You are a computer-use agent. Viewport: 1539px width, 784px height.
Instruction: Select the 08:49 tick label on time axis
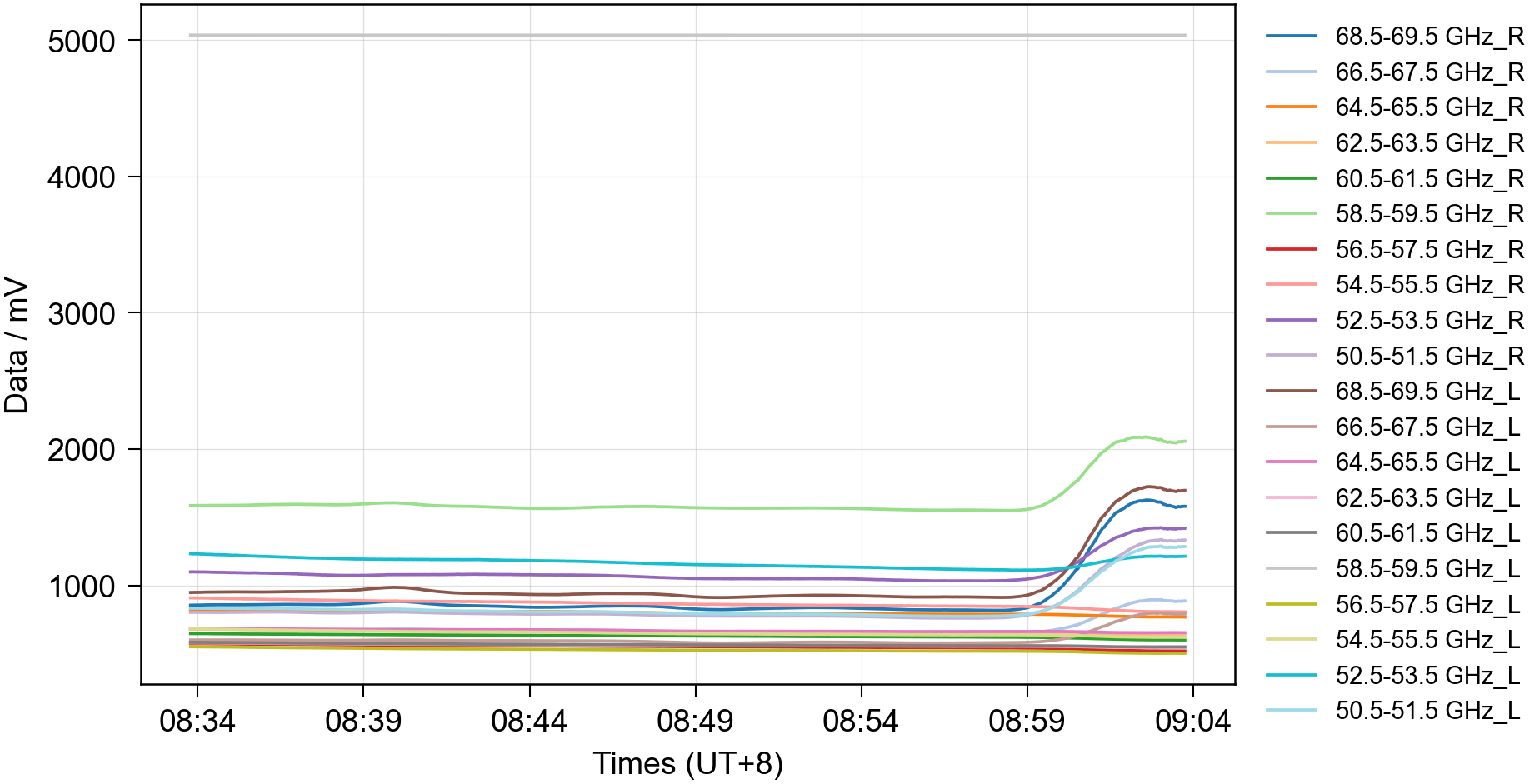[x=695, y=721]
